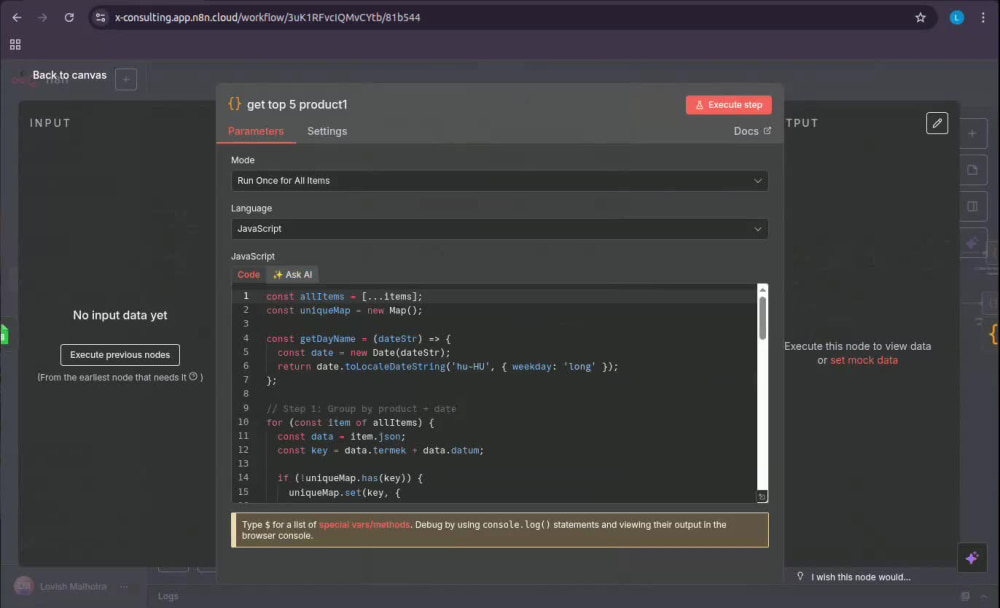Open the browser three-dot menu
The height and width of the screenshot is (608, 1000).
pyautogui.click(x=983, y=18)
